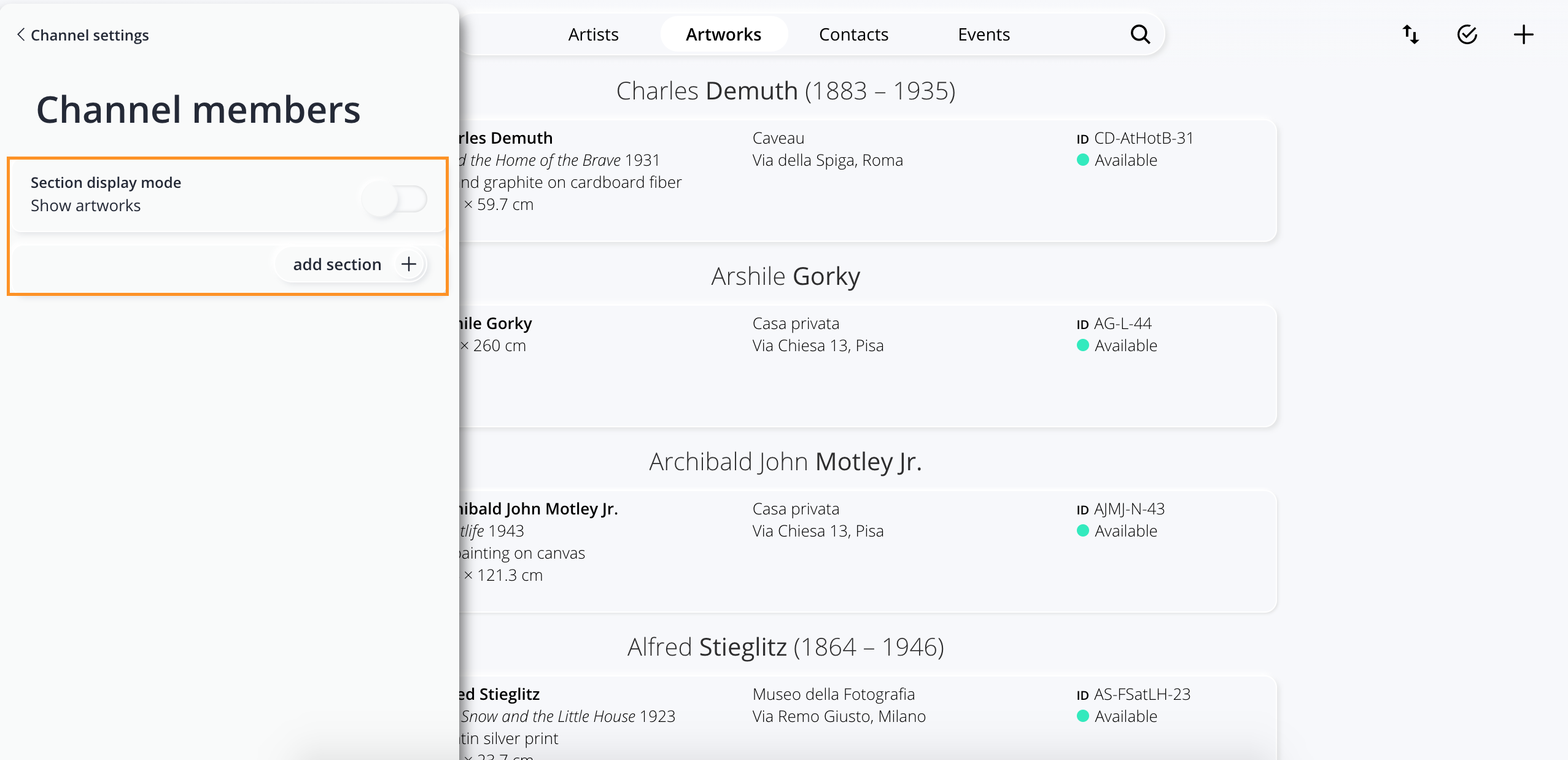Click Via Remo Giusto, Milano address
This screenshot has height=760, width=1568.
839,716
